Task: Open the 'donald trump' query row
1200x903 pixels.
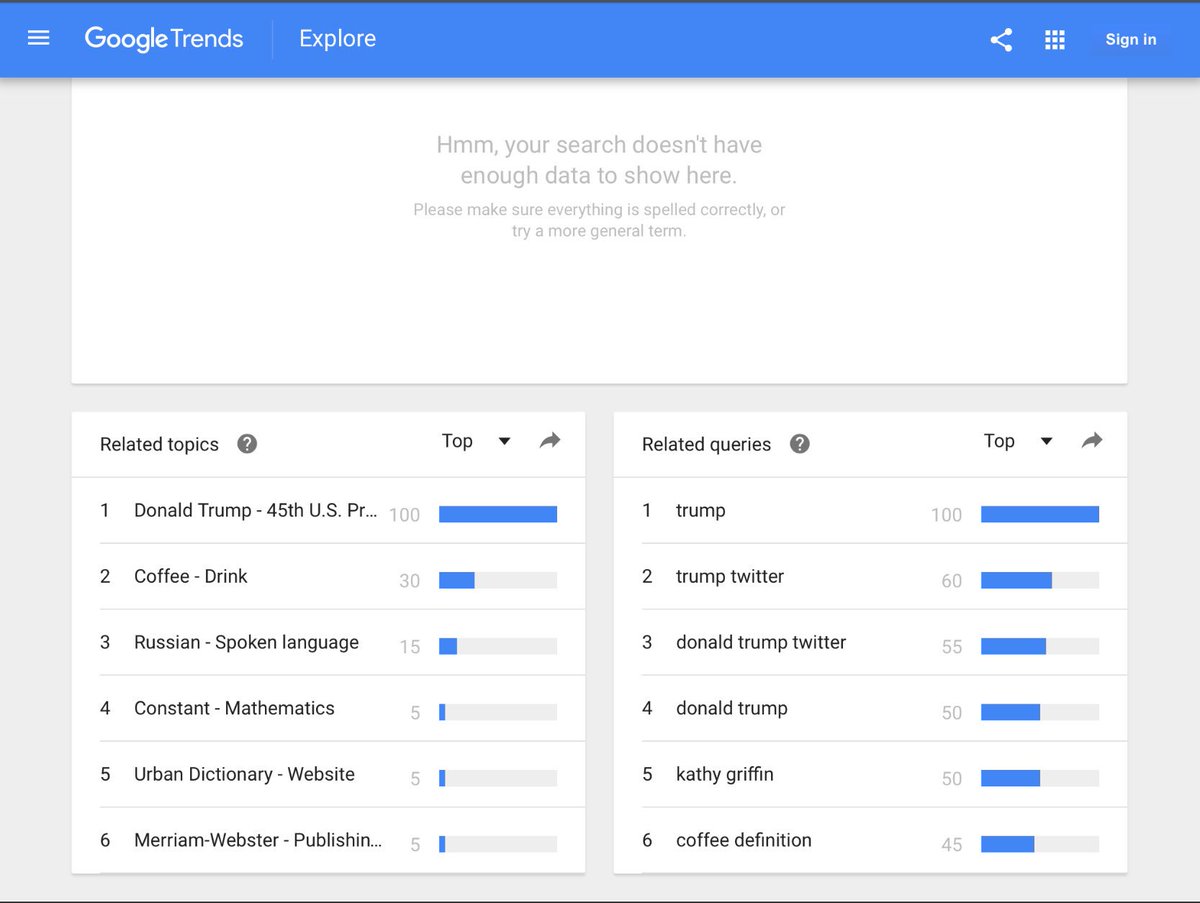Action: pos(870,709)
